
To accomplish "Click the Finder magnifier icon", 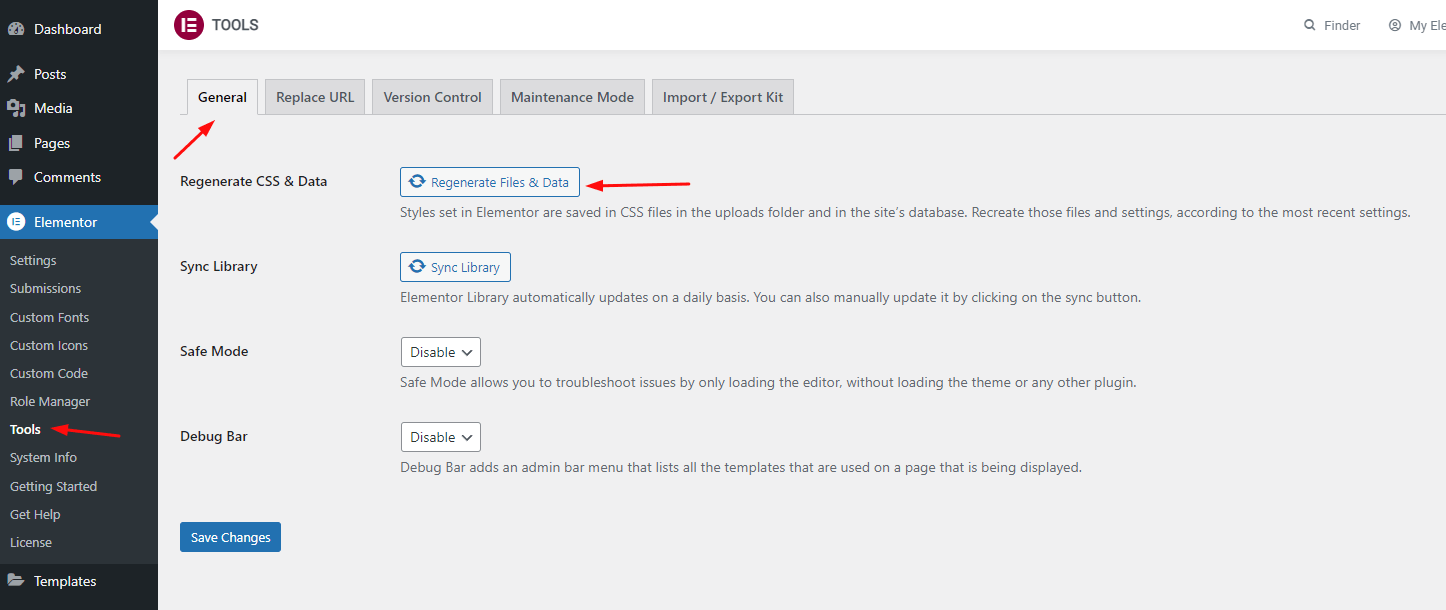I will coord(1310,25).
